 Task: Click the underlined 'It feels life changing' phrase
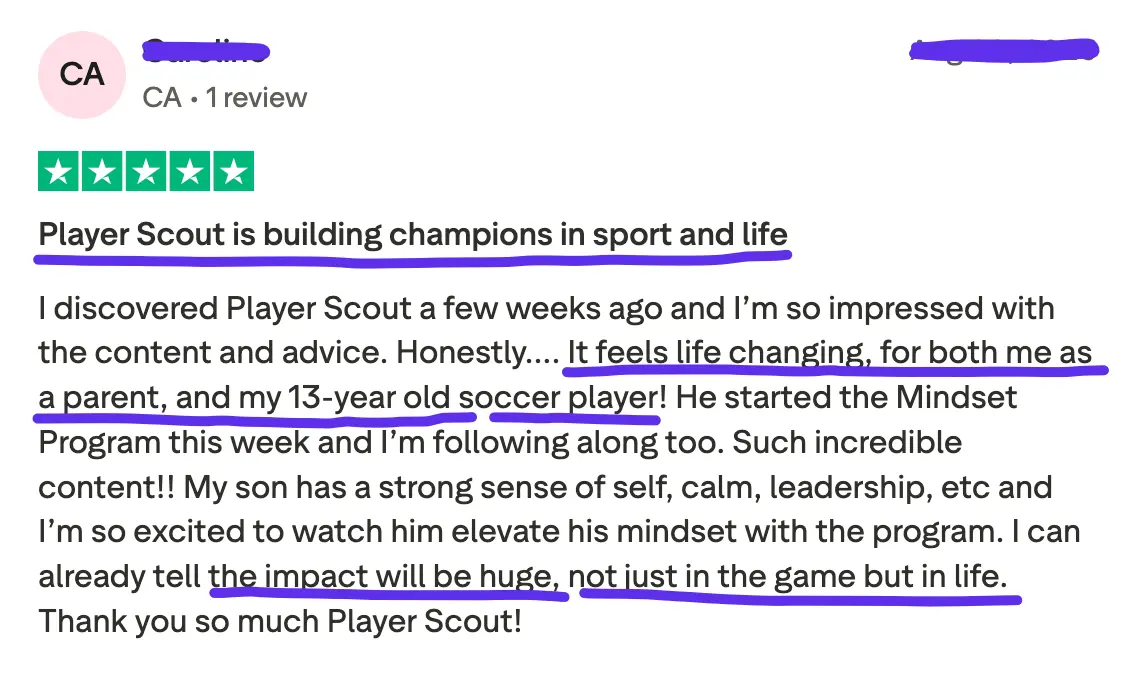pos(718,353)
